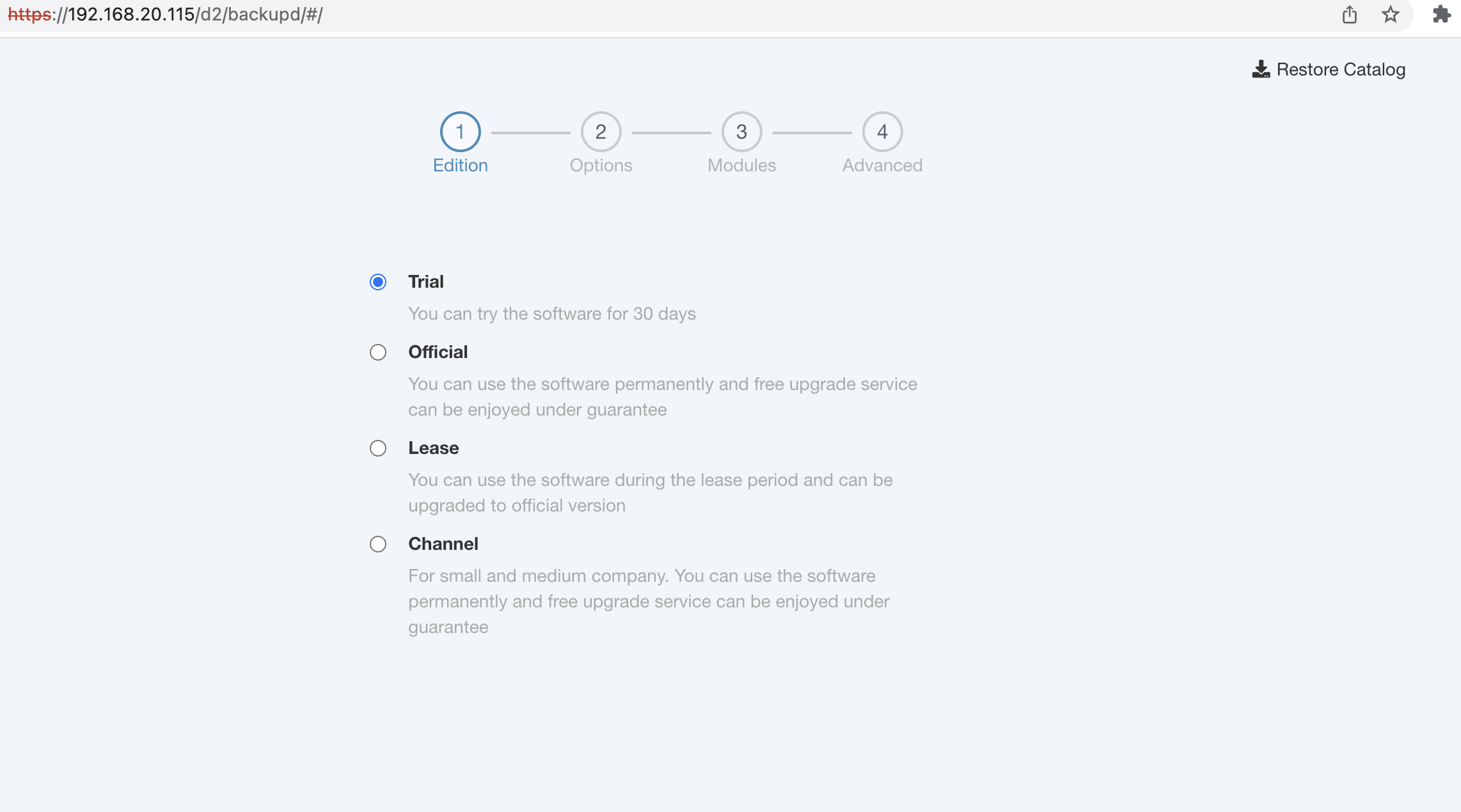Viewport: 1461px width, 812px height.
Task: Click step 4 circle in wizard
Action: pos(883,132)
